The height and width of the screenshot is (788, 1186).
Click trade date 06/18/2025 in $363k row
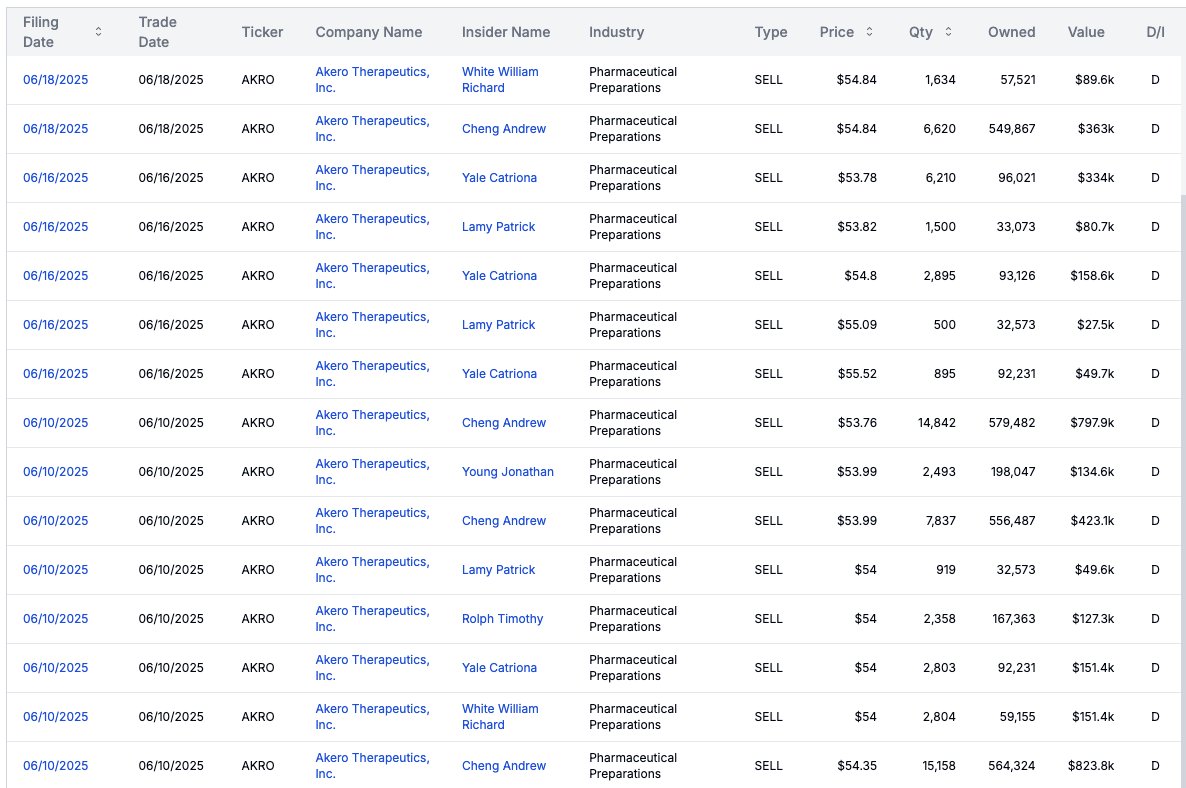[x=171, y=129]
